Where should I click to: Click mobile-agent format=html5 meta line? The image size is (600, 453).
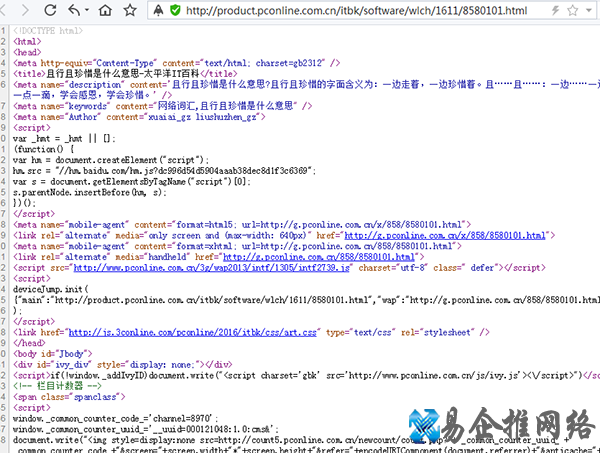[x=242, y=225]
